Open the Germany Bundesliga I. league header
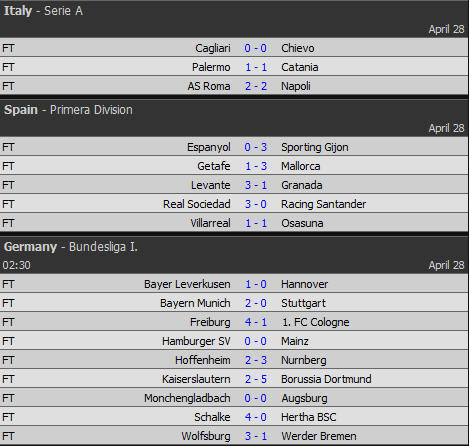The image size is (469, 446). point(71,247)
